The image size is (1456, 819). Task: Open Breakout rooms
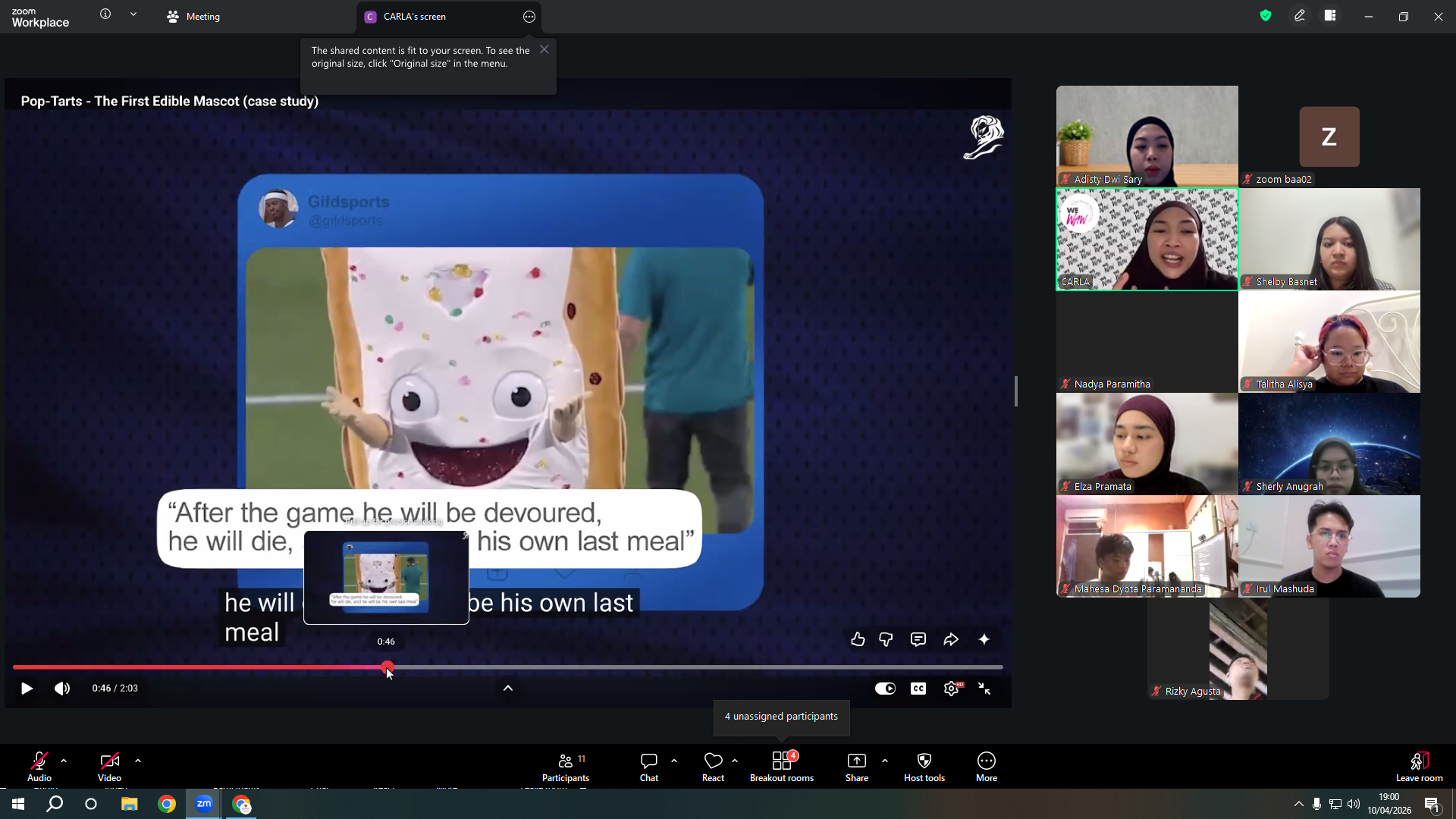click(782, 767)
